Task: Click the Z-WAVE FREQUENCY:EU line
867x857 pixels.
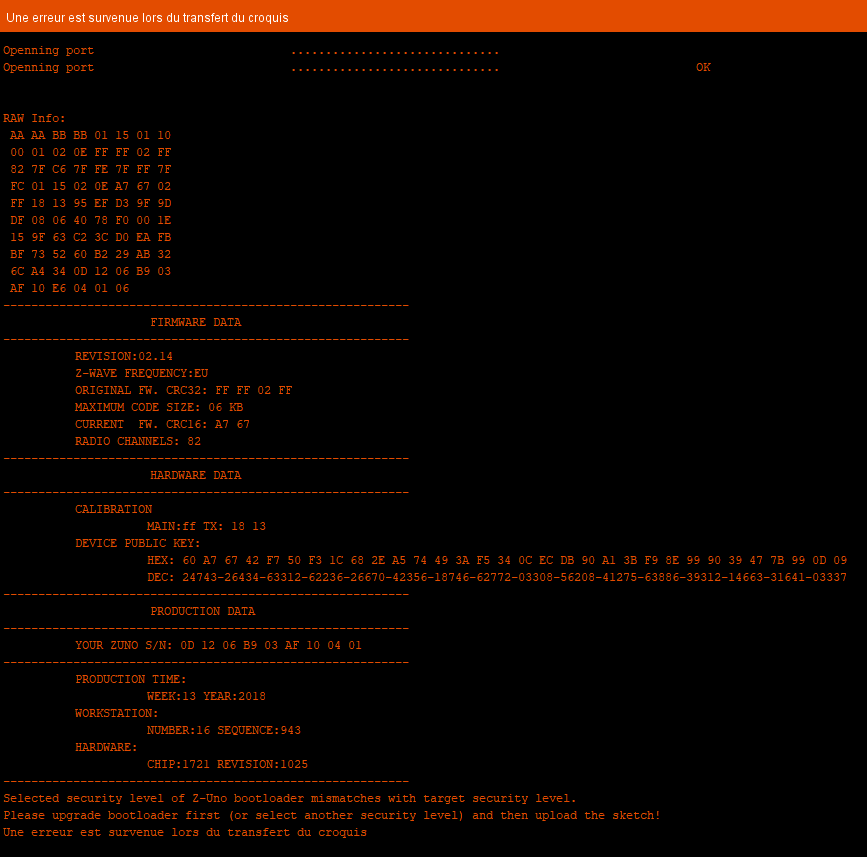Action: pyautogui.click(x=141, y=374)
